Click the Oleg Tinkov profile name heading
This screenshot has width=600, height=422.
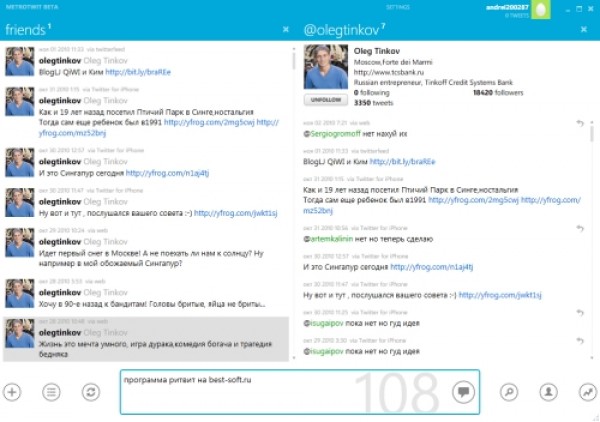coord(377,51)
